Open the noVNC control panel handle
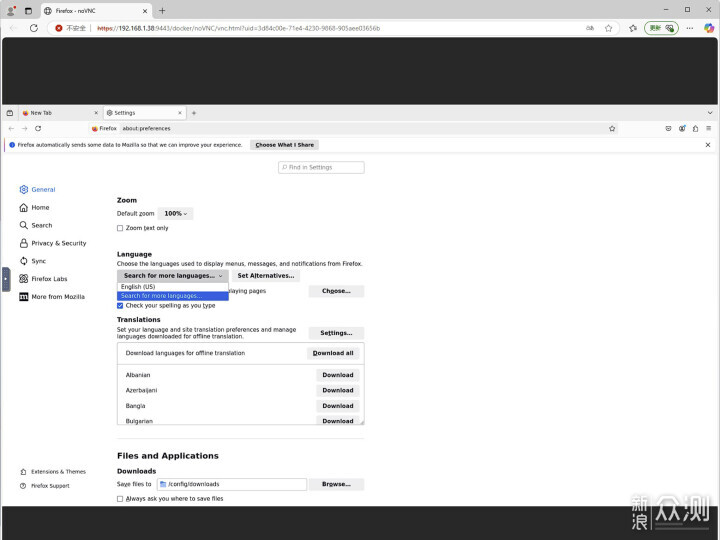 6,279
